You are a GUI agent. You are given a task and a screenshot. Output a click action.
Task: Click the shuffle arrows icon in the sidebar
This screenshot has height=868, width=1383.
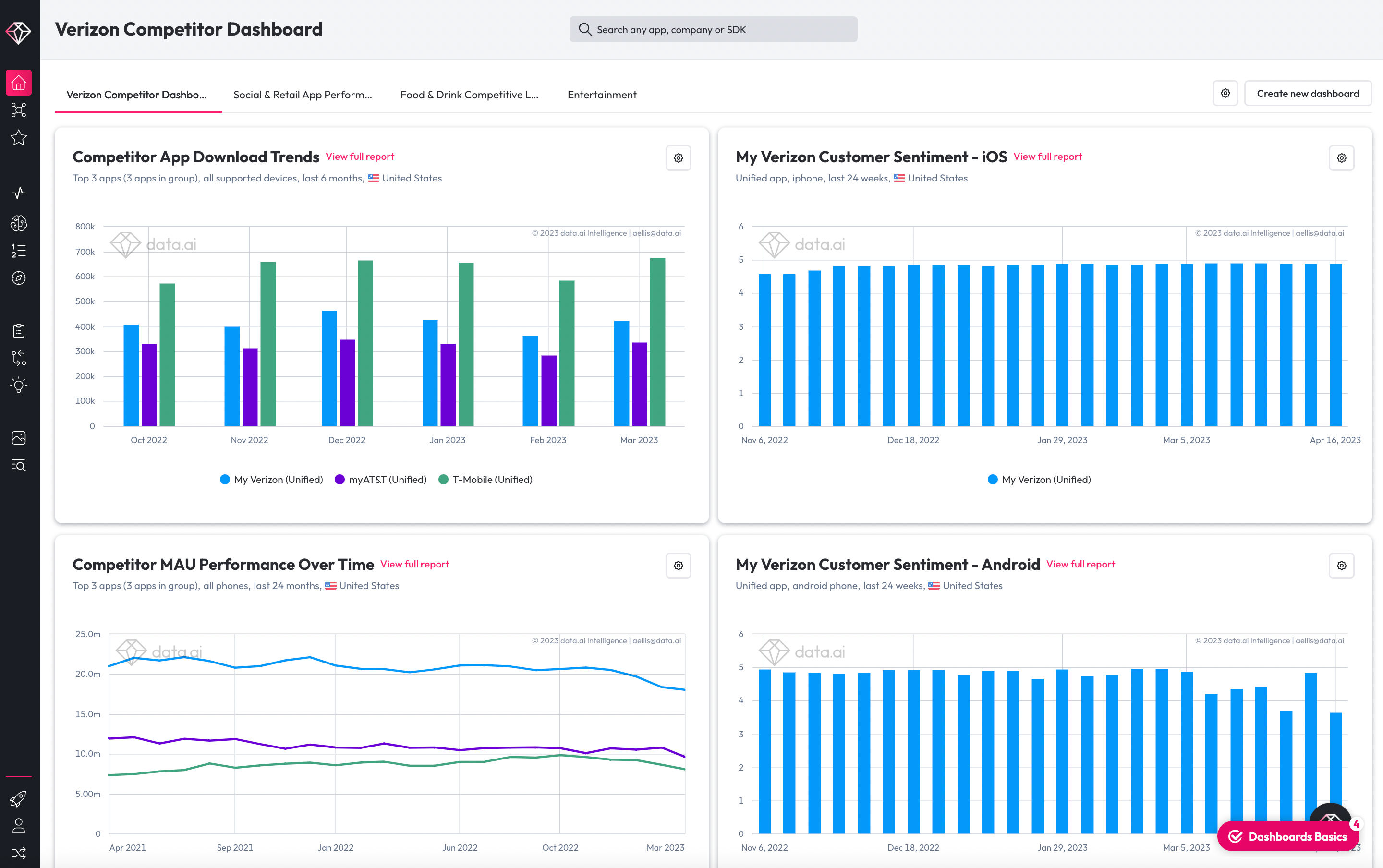[18, 853]
